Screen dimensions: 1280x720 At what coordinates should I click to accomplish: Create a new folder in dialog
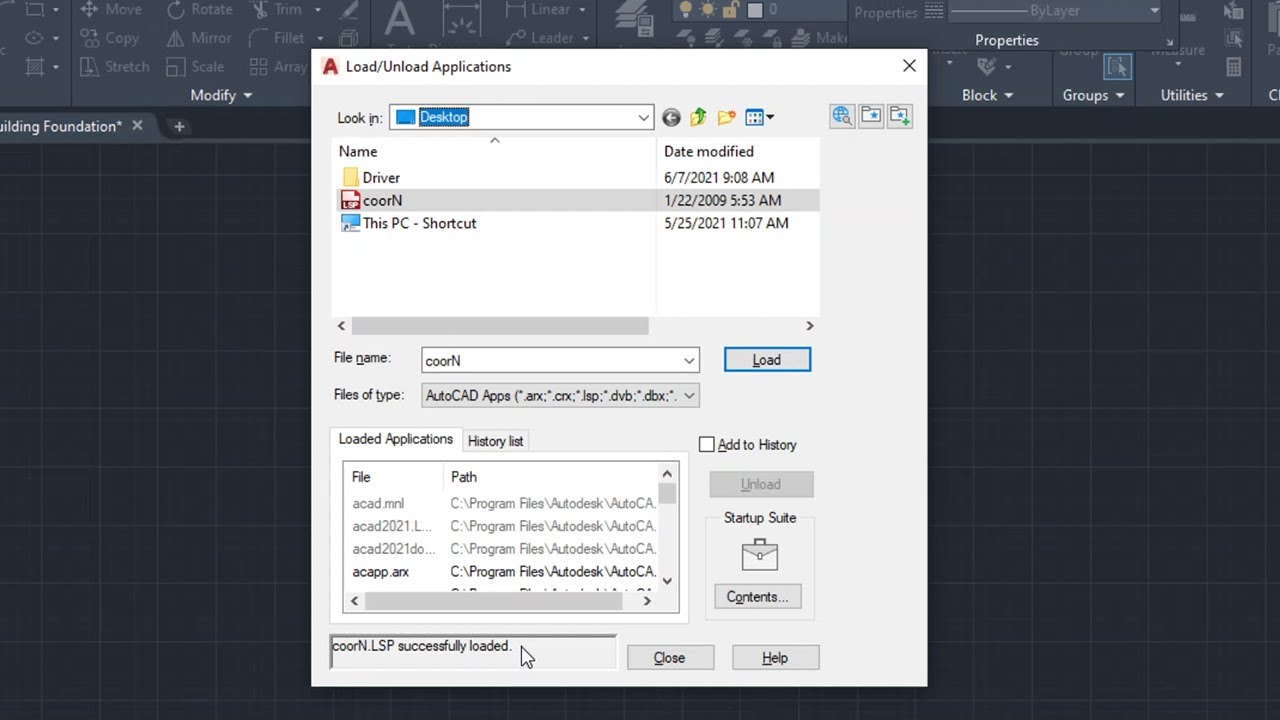click(x=726, y=117)
